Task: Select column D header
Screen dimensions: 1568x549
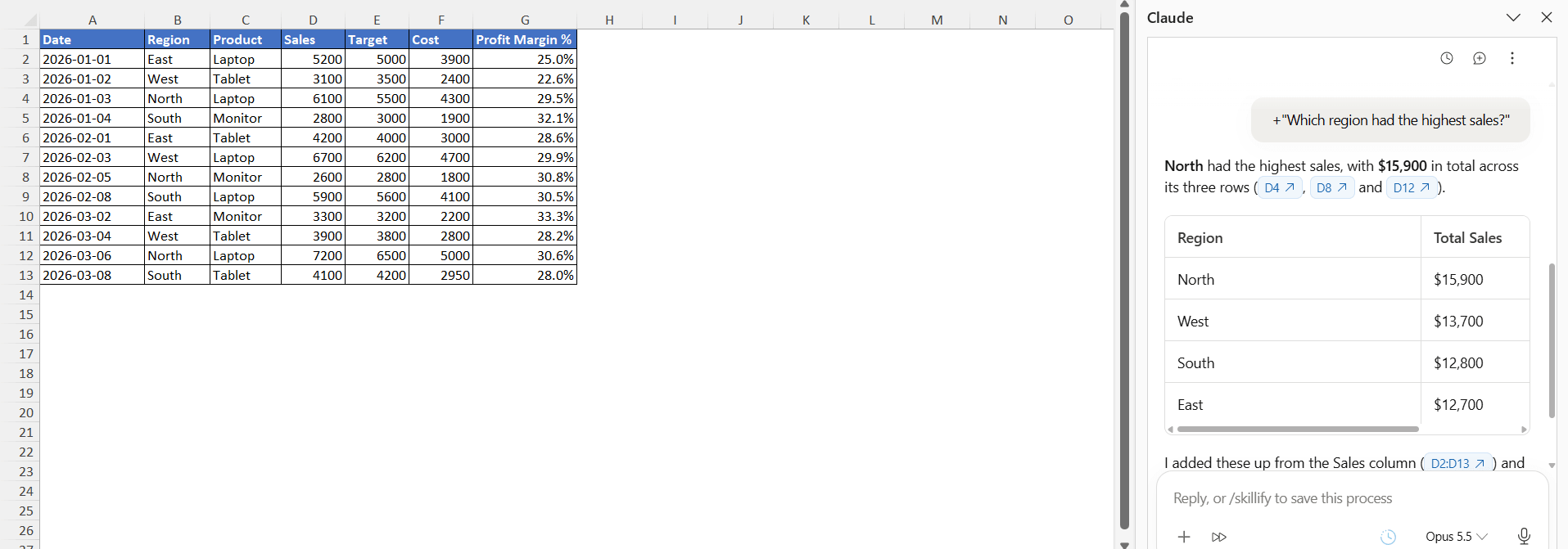Action: tap(313, 20)
